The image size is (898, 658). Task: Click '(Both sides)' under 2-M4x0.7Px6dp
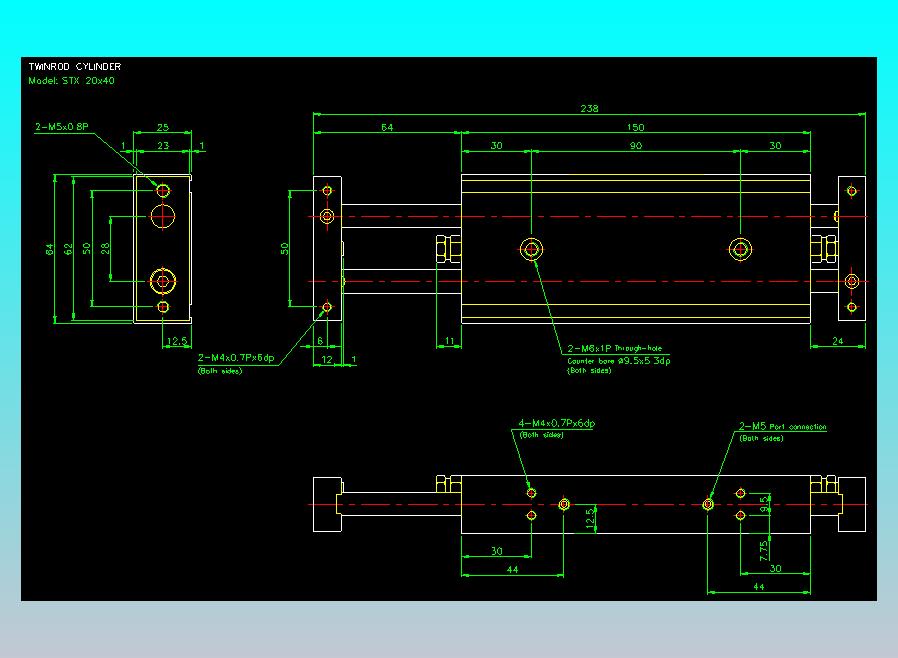(x=220, y=371)
